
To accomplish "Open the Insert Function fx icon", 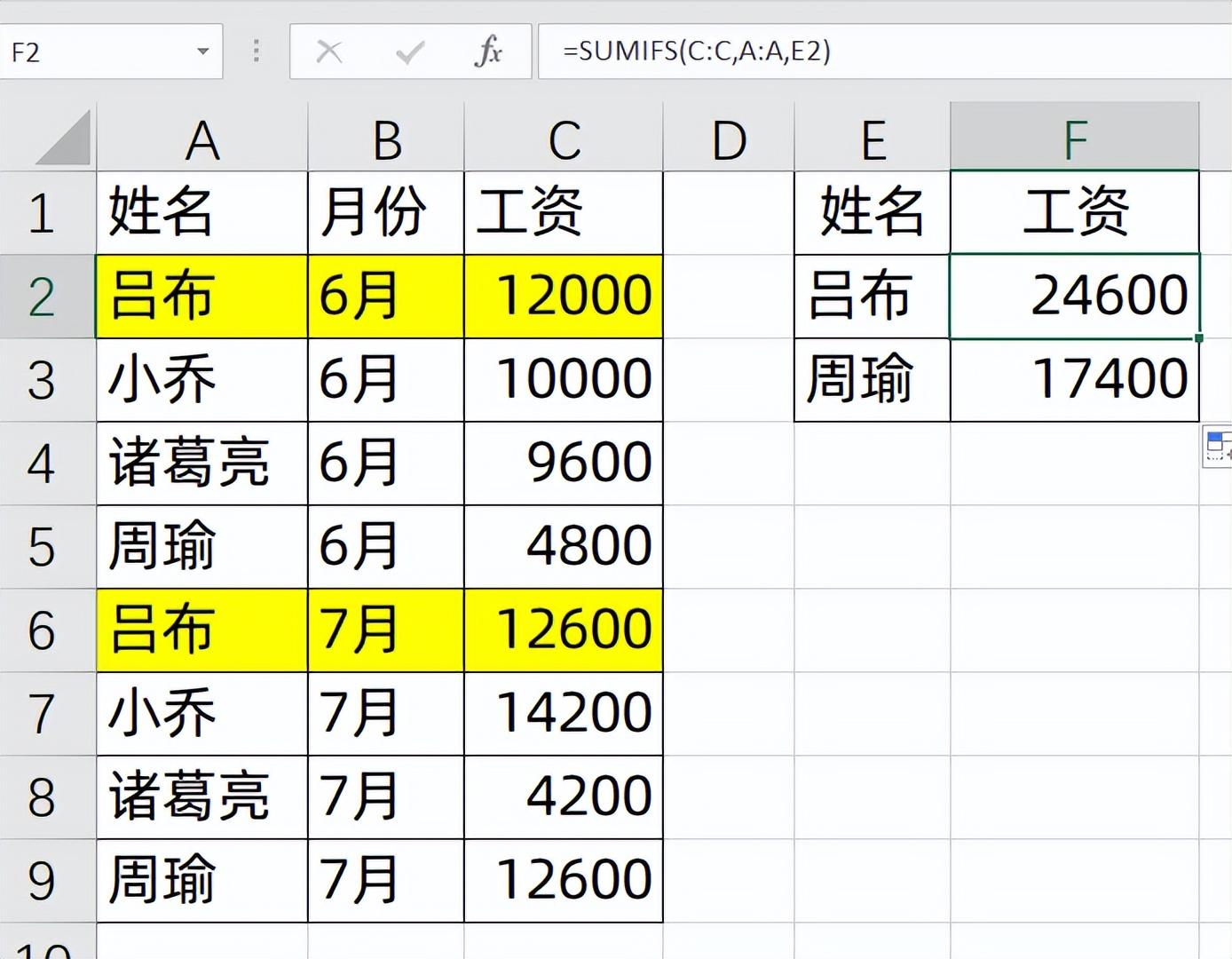I will coord(488,52).
